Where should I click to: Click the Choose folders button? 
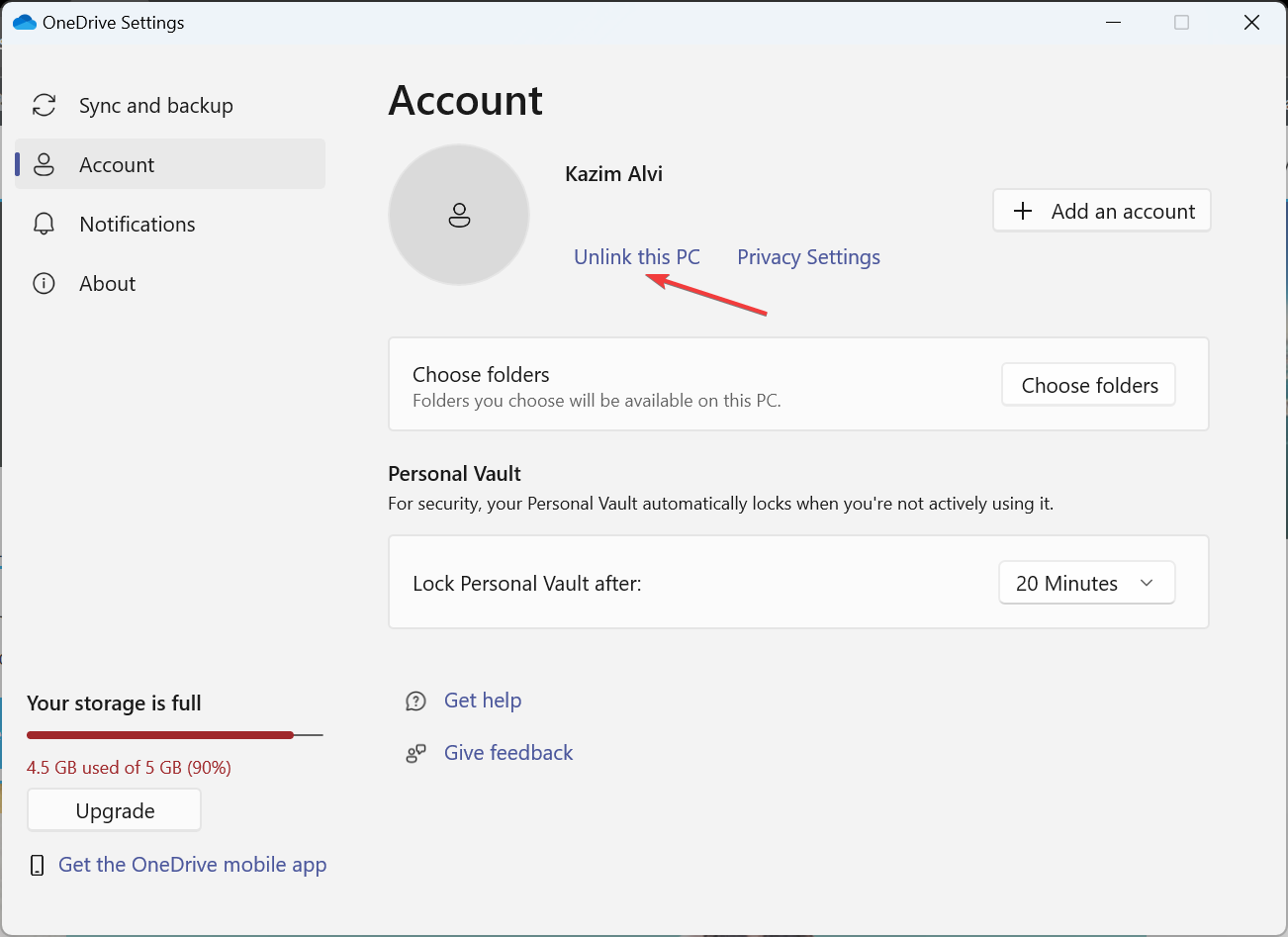(1089, 385)
